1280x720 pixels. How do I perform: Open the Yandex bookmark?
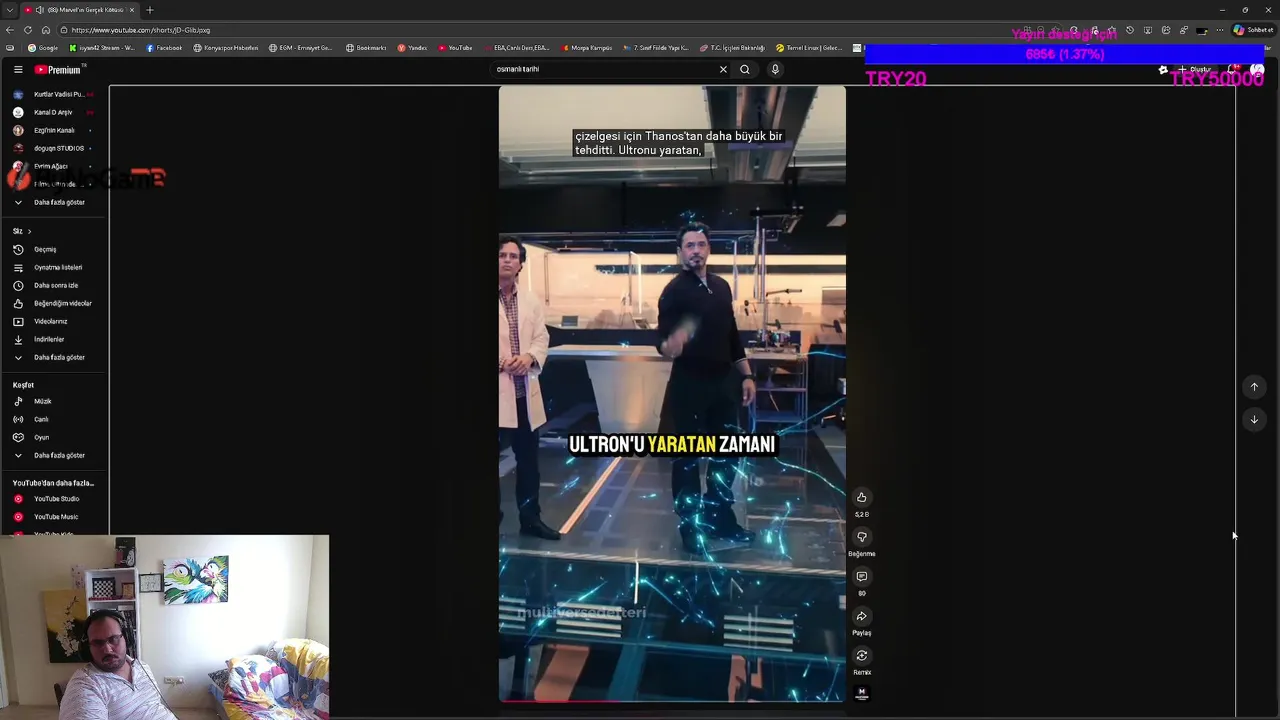pos(412,48)
